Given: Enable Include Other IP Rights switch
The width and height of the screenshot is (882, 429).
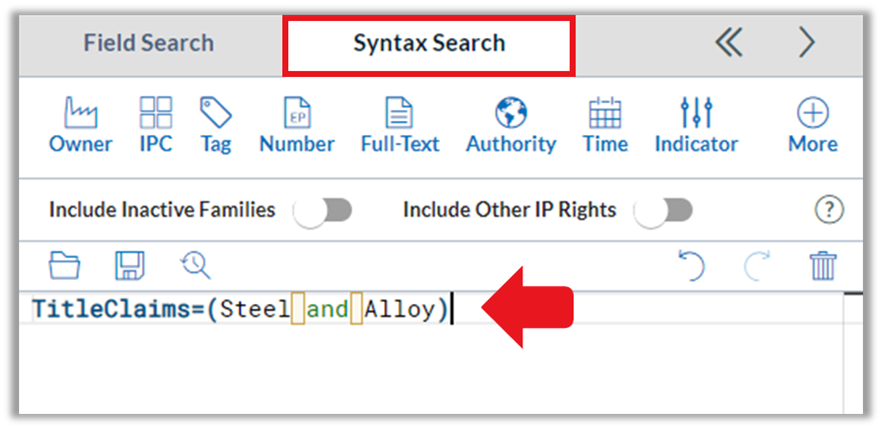Looking at the screenshot, I should pyautogui.click(x=663, y=211).
